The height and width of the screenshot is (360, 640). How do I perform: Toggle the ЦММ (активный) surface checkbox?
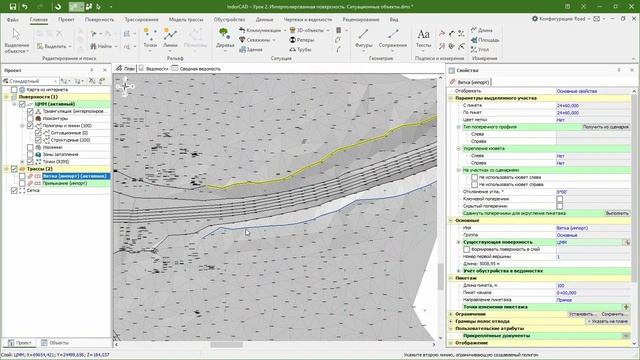pos(22,104)
